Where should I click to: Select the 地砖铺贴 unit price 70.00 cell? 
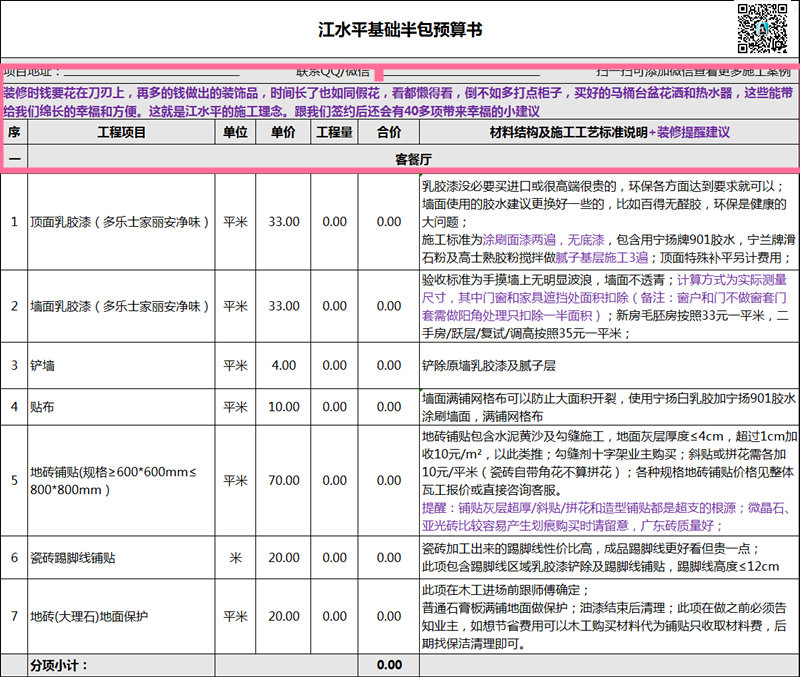[x=283, y=481]
